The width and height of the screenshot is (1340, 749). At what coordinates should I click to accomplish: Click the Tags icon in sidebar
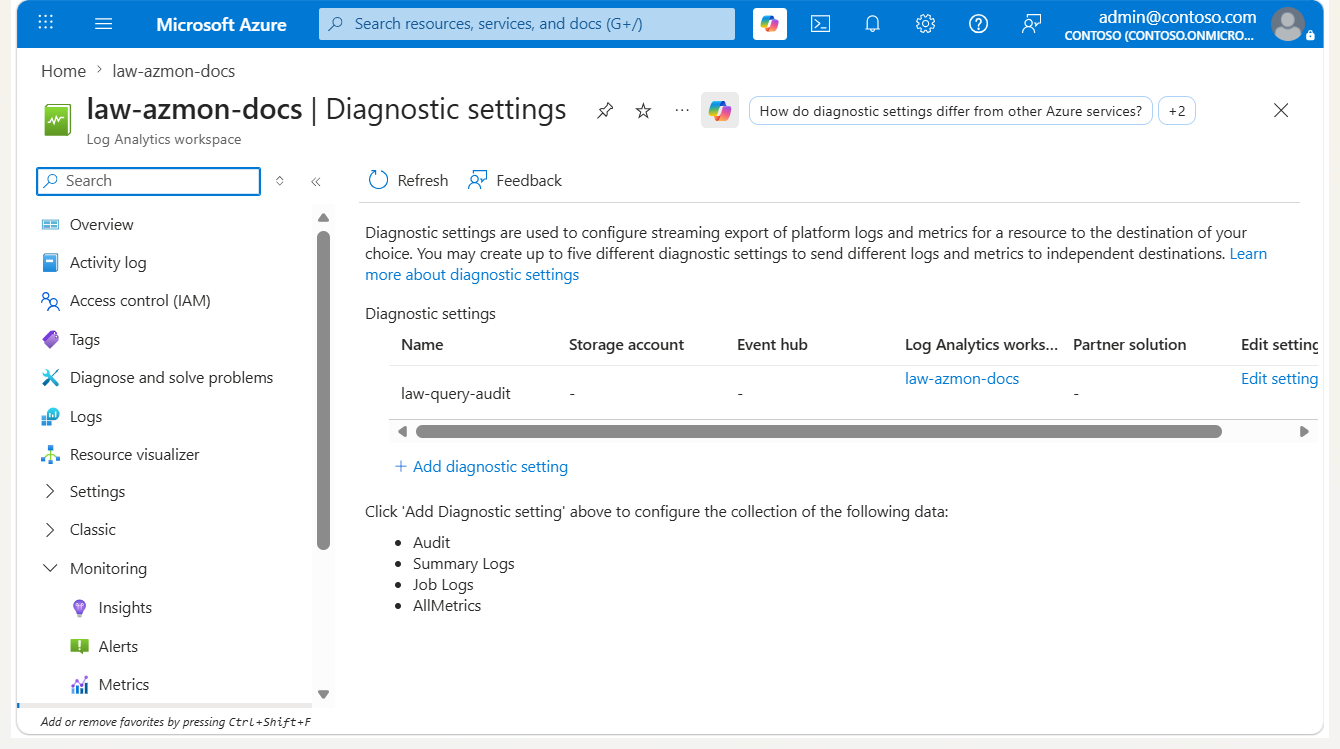pos(50,340)
